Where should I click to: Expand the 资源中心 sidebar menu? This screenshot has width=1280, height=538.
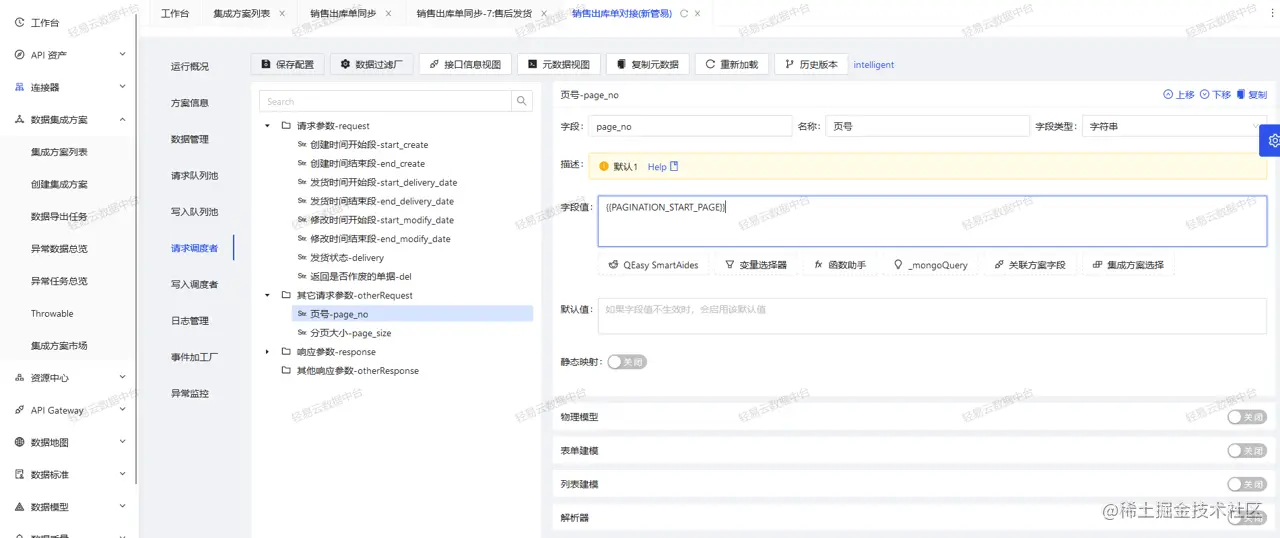point(122,378)
